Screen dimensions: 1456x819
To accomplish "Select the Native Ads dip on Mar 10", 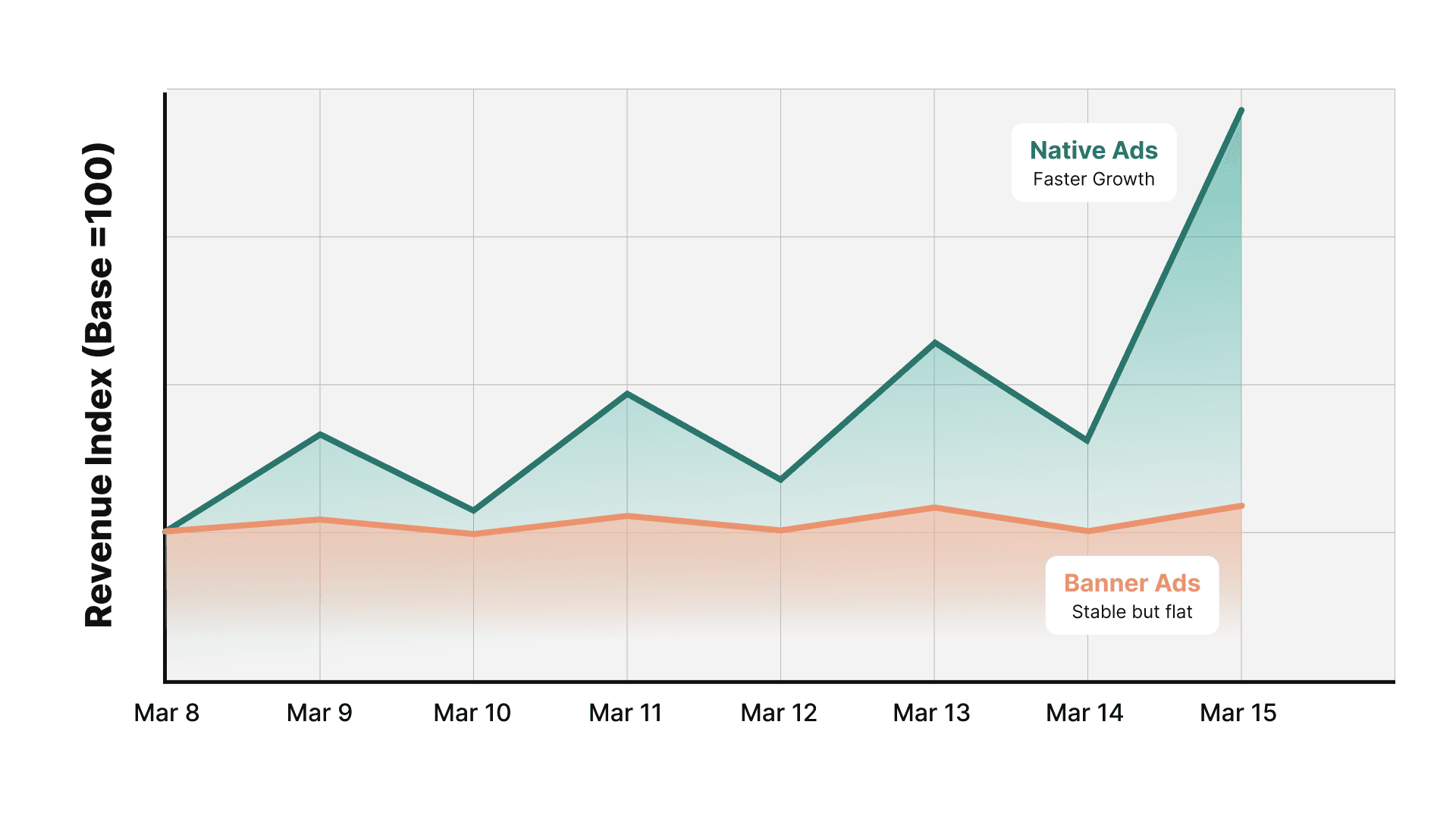I will point(473,510).
